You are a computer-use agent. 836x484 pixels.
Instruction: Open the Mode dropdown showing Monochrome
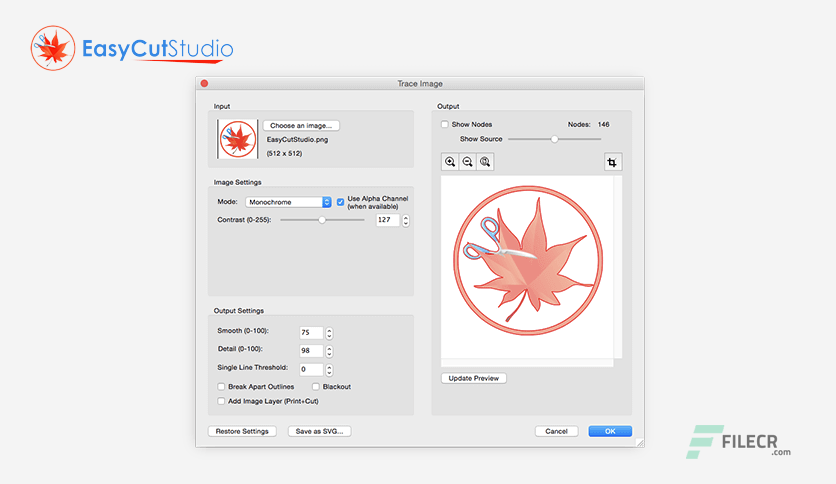coord(288,202)
